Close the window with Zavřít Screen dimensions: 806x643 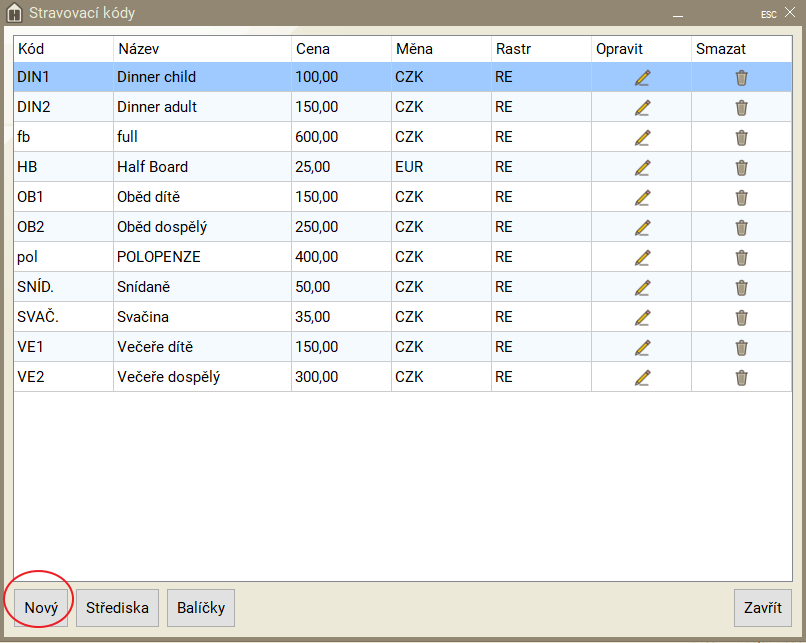(x=762, y=608)
